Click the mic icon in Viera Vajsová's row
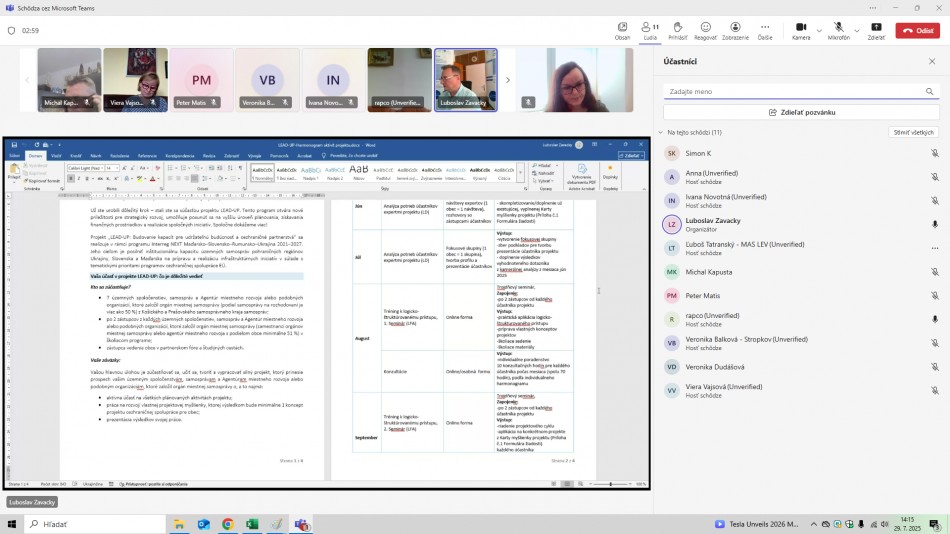This screenshot has height=534, width=950. pos(935,390)
